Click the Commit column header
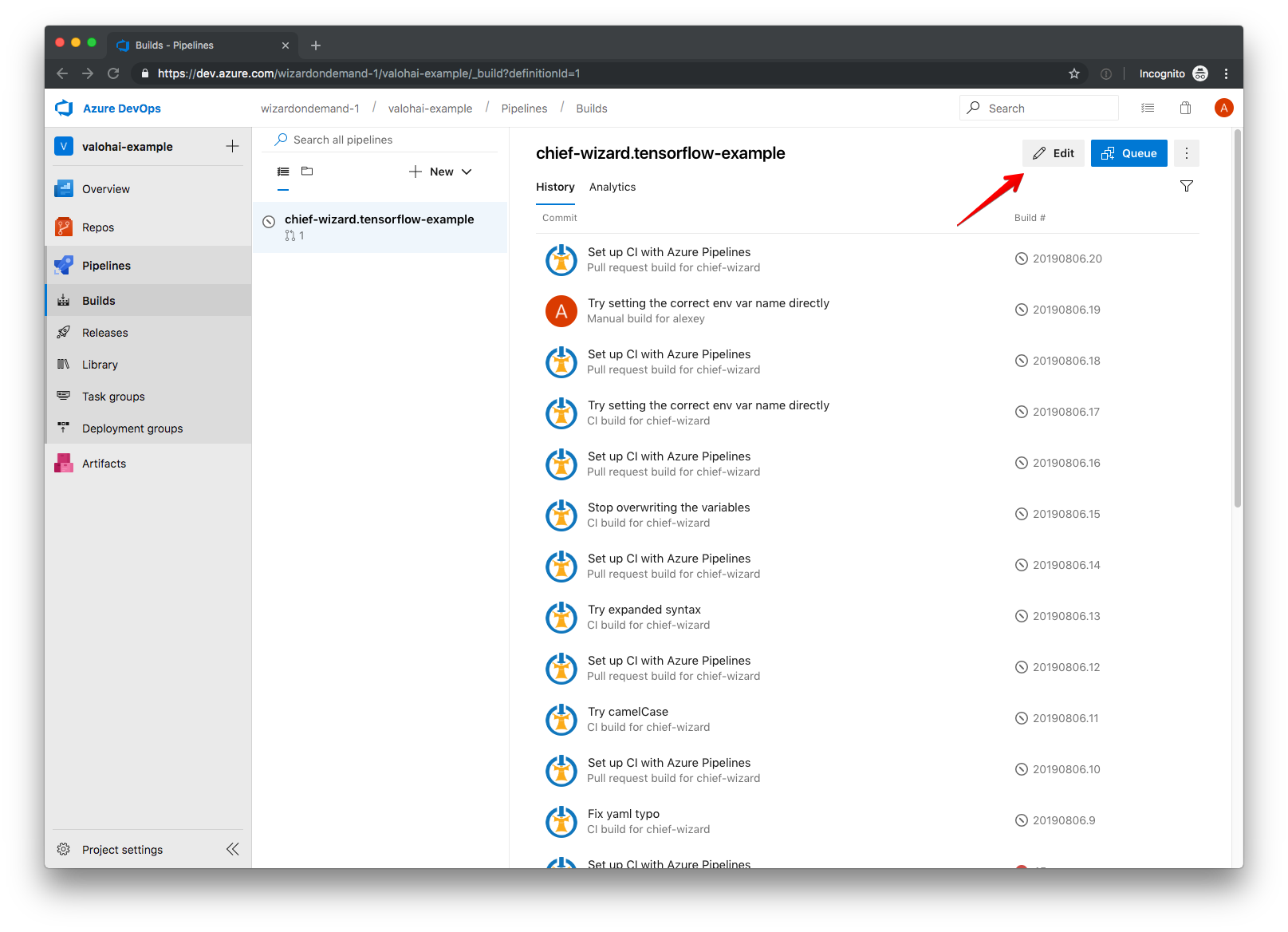The height and width of the screenshot is (932, 1288). click(x=559, y=218)
